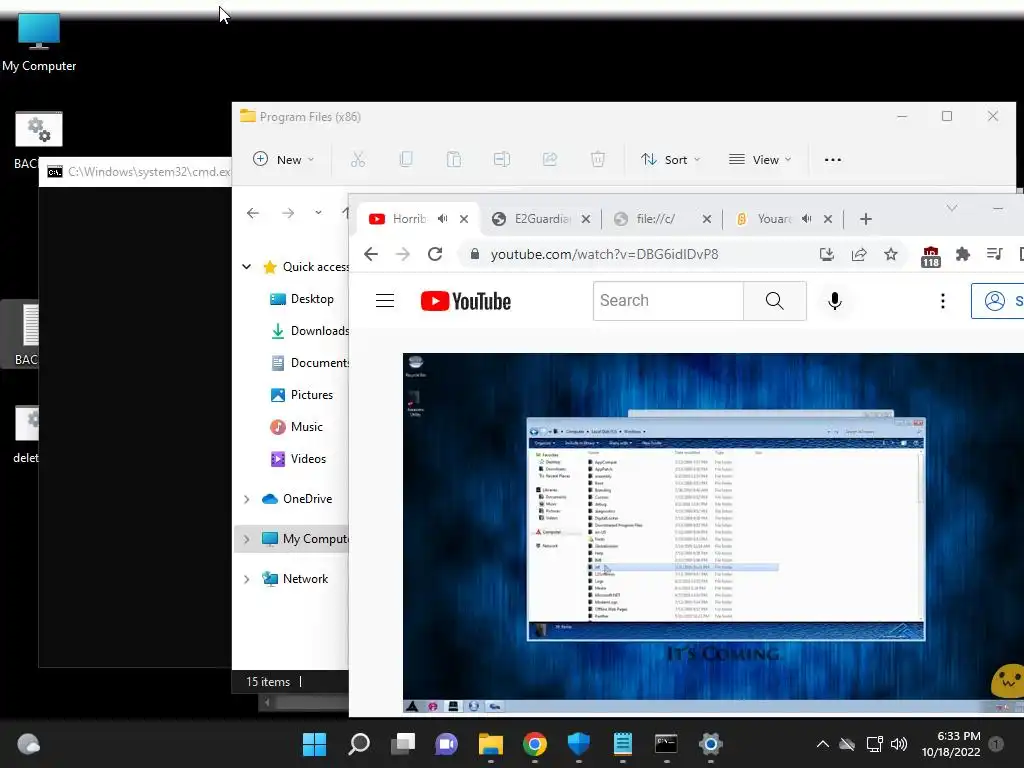Open YouTube hamburger guide menu

pyautogui.click(x=385, y=300)
